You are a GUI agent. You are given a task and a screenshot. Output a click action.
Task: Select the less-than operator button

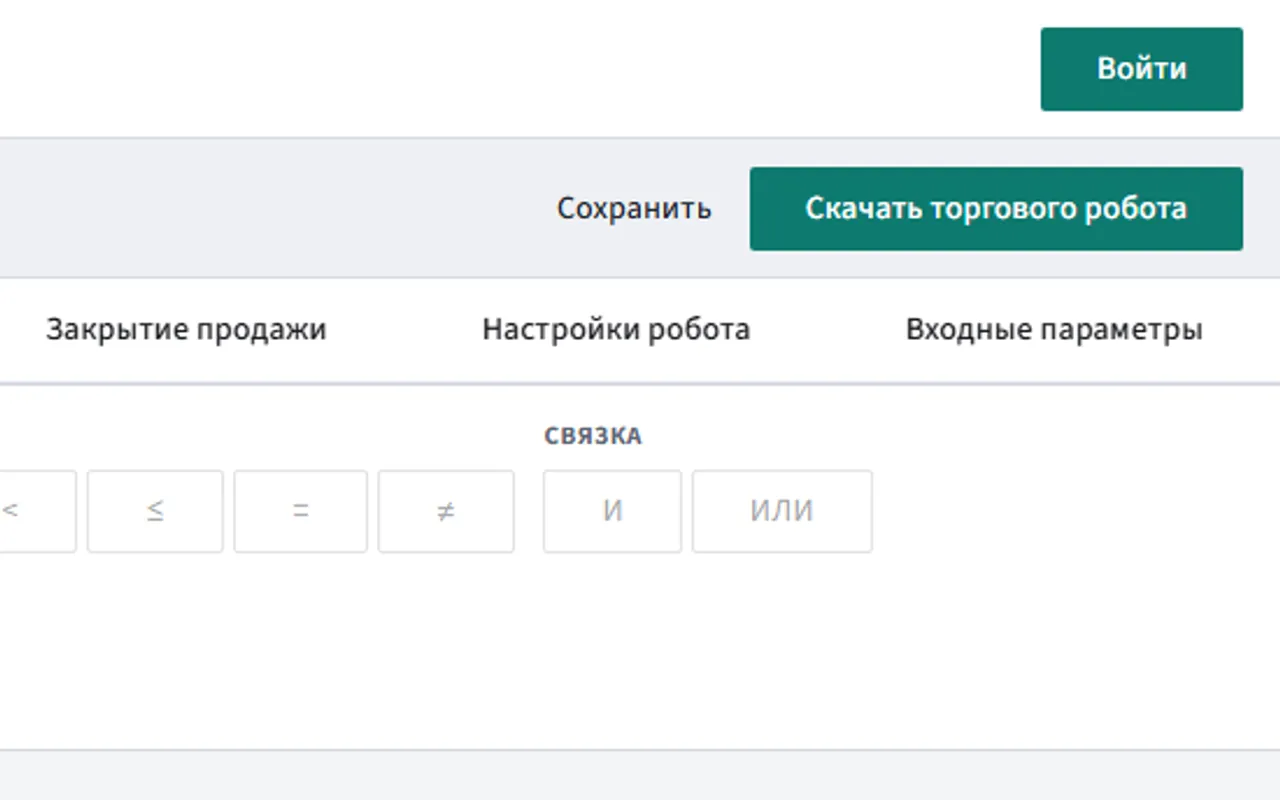36,511
